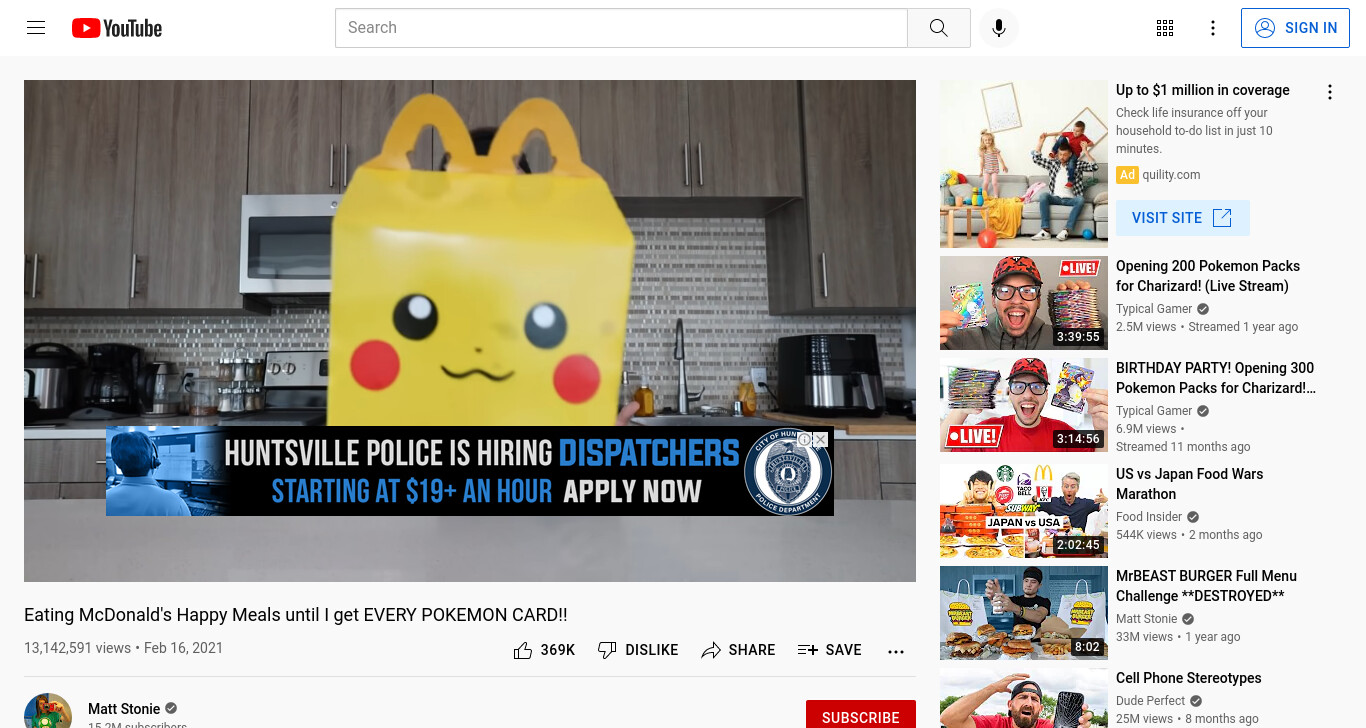Open ad options three-dot menu for quility ad

point(1330,93)
